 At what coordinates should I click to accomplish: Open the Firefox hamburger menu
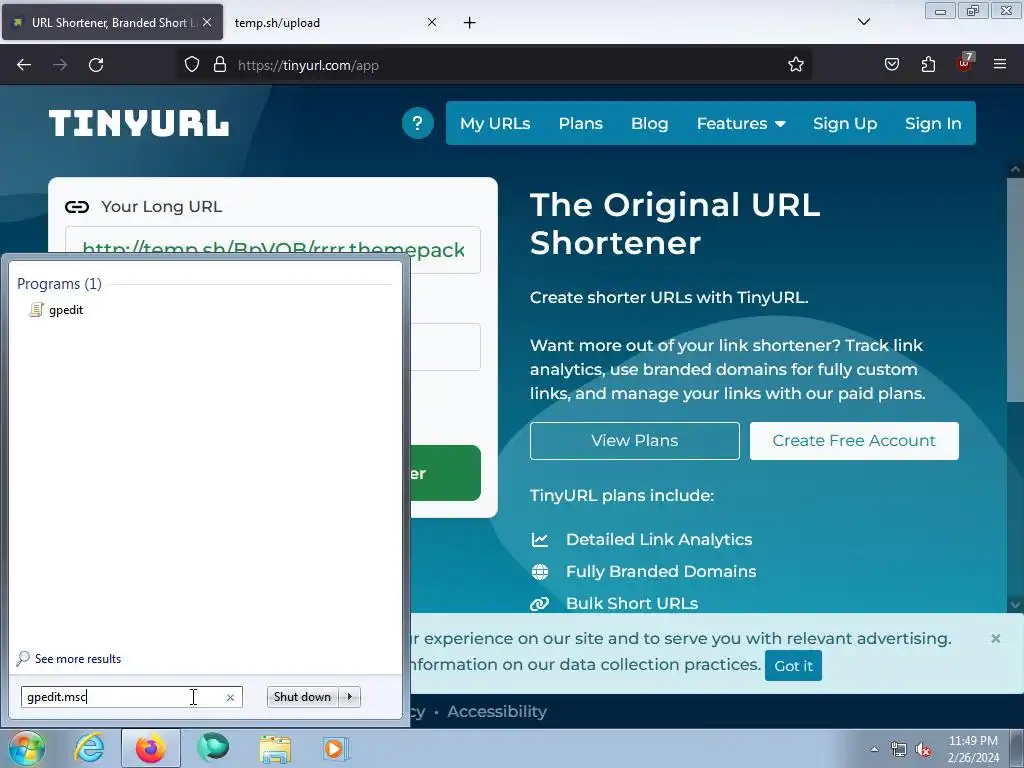point(1000,65)
